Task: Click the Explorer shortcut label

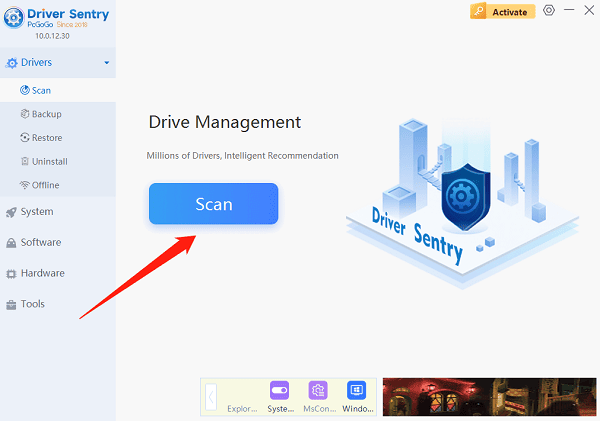Action: pos(242,409)
